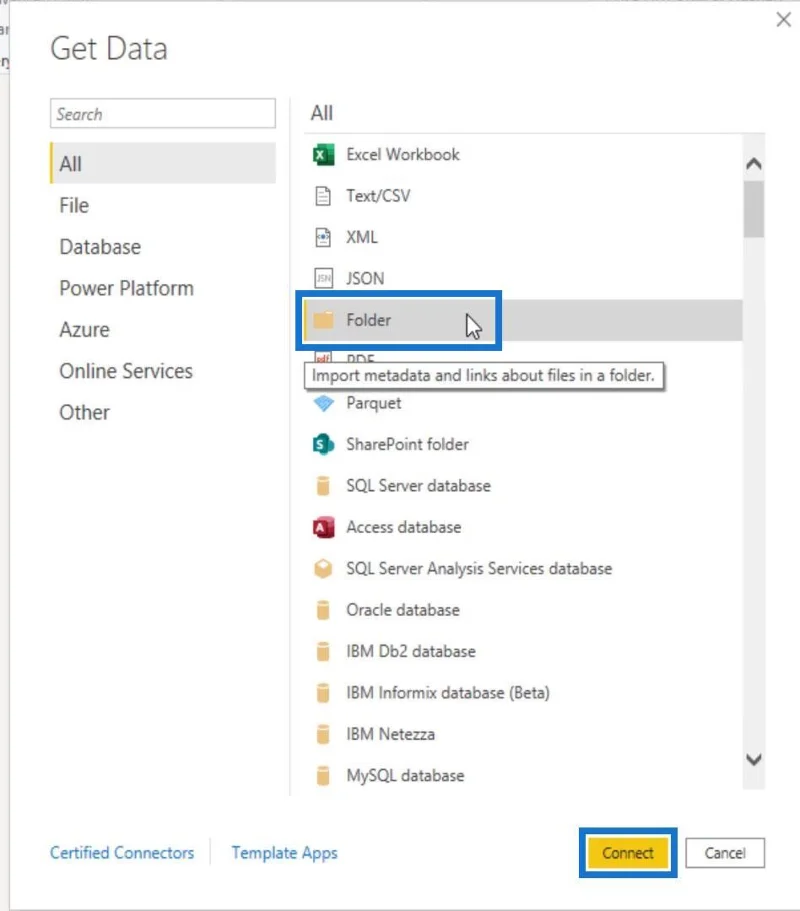Image resolution: width=800 pixels, height=911 pixels.
Task: Click the Oracle database cylinder icon
Action: click(x=323, y=610)
